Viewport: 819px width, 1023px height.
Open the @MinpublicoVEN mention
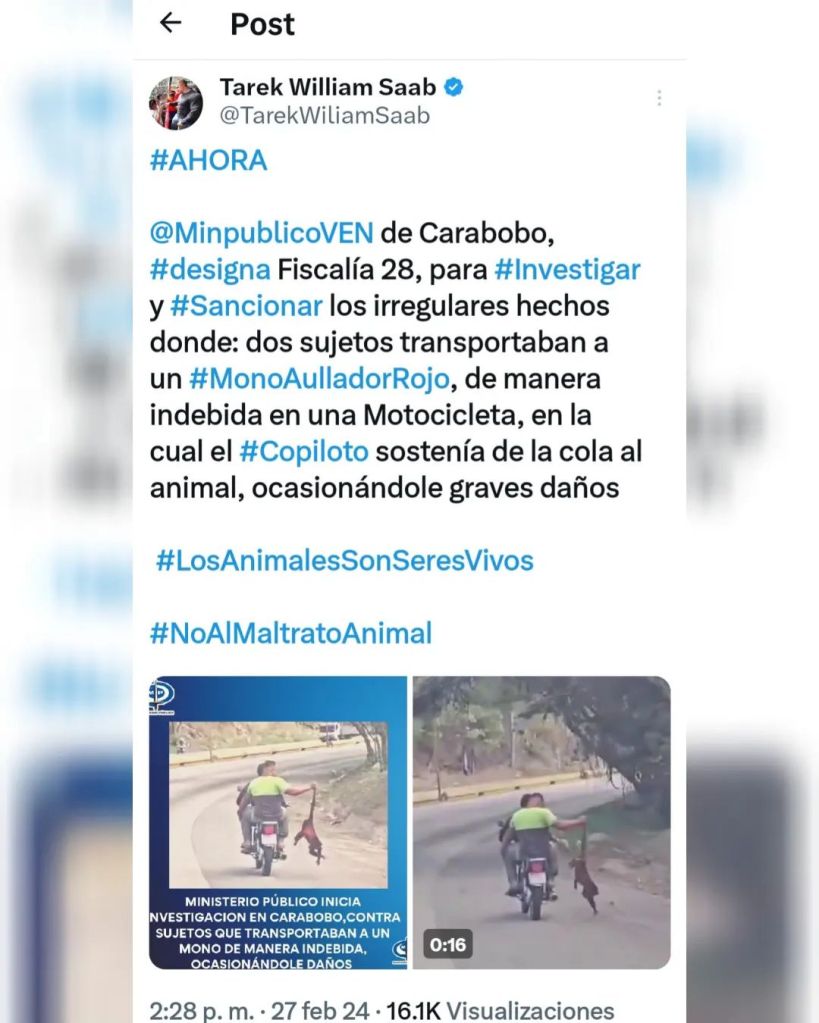pyautogui.click(x=262, y=233)
